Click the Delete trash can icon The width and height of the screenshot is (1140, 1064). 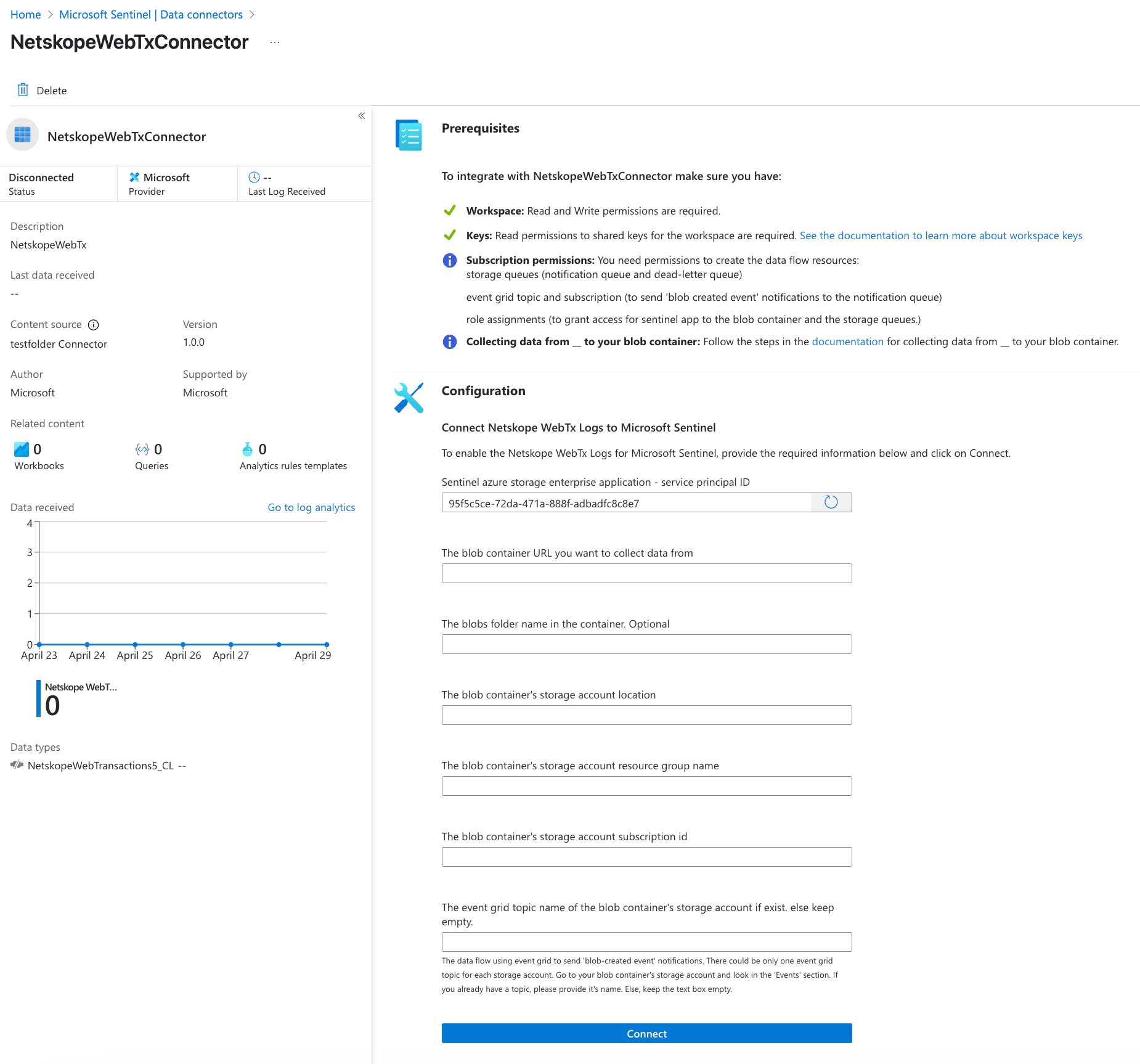(23, 90)
